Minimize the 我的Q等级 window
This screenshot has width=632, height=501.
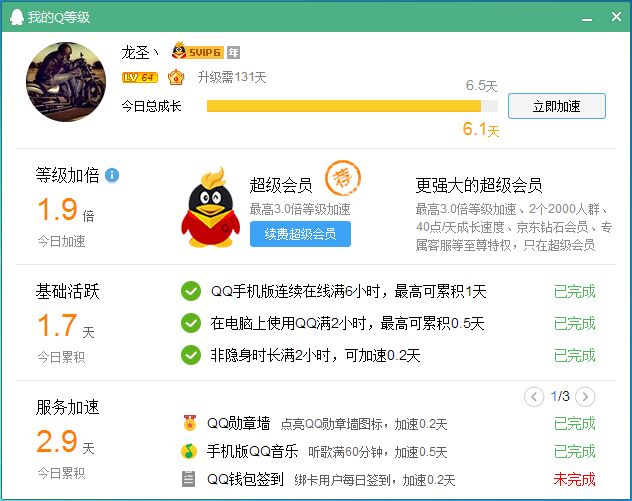coord(587,18)
